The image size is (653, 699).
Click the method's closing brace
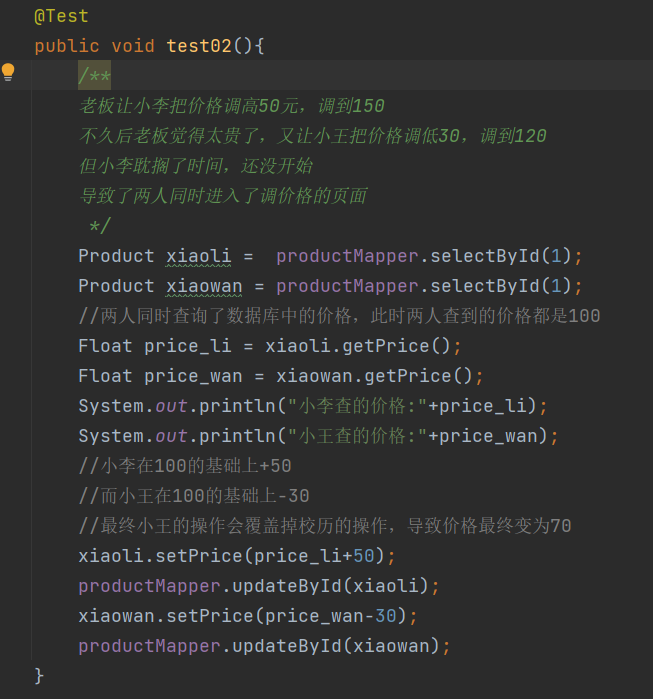pyautogui.click(x=39, y=676)
